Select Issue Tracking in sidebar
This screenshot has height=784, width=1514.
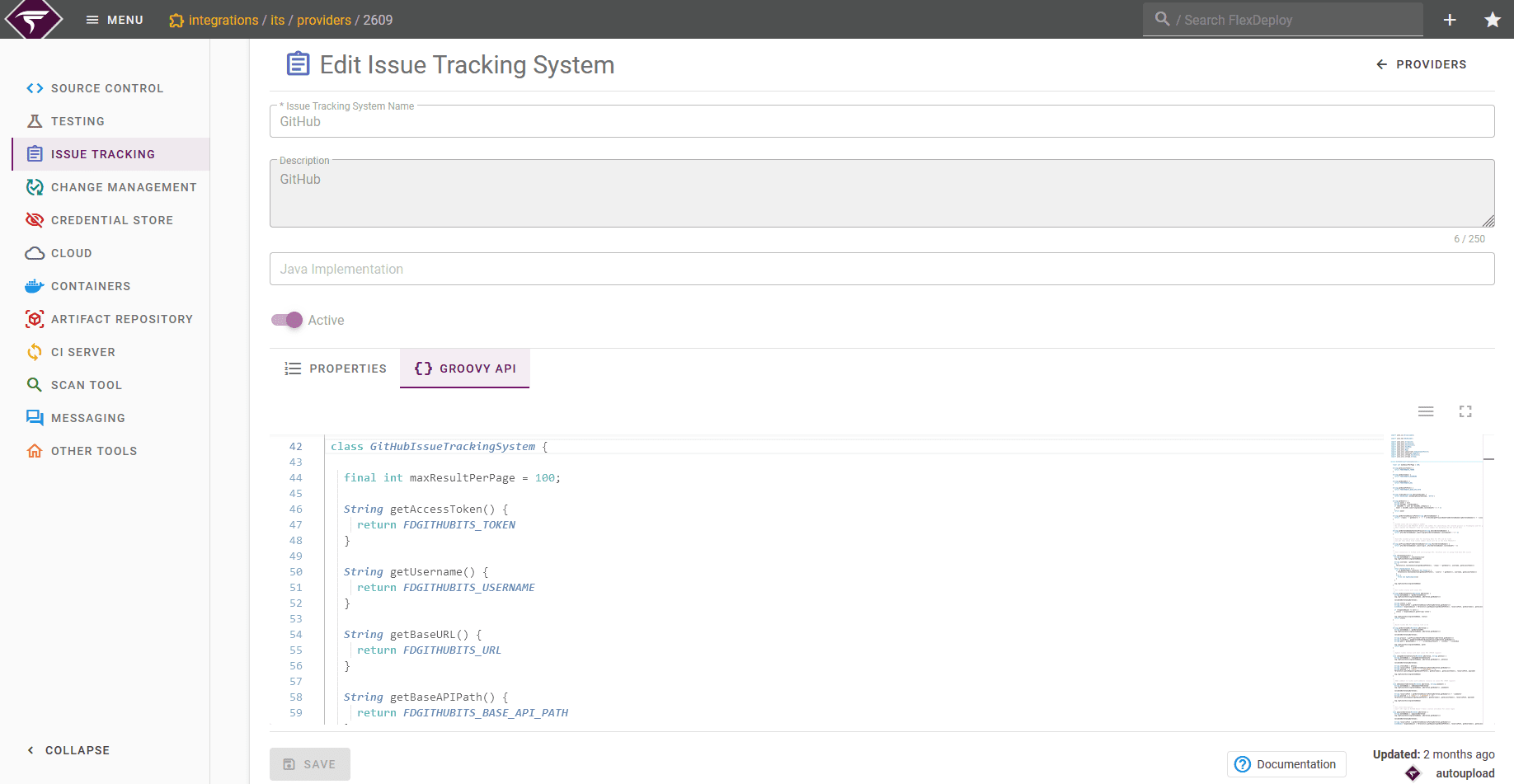click(x=110, y=154)
